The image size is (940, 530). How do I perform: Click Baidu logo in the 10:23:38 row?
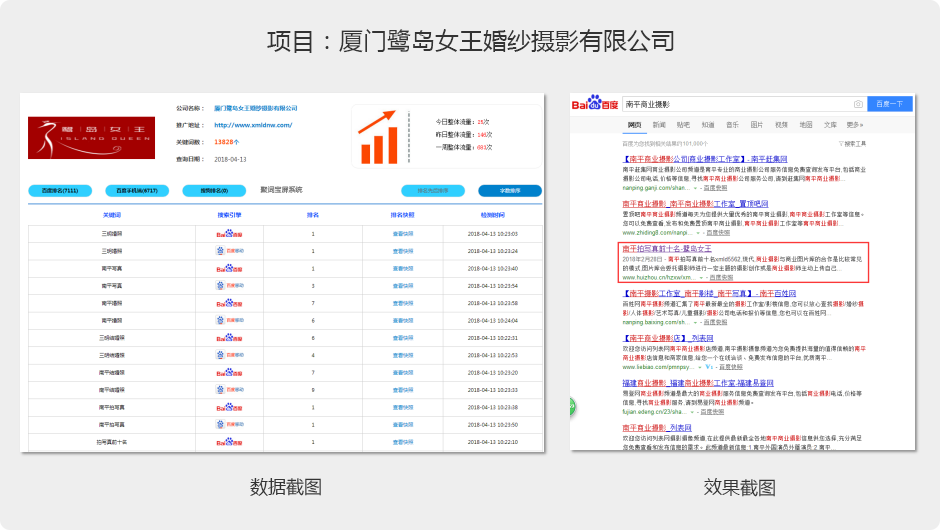tap(229, 408)
